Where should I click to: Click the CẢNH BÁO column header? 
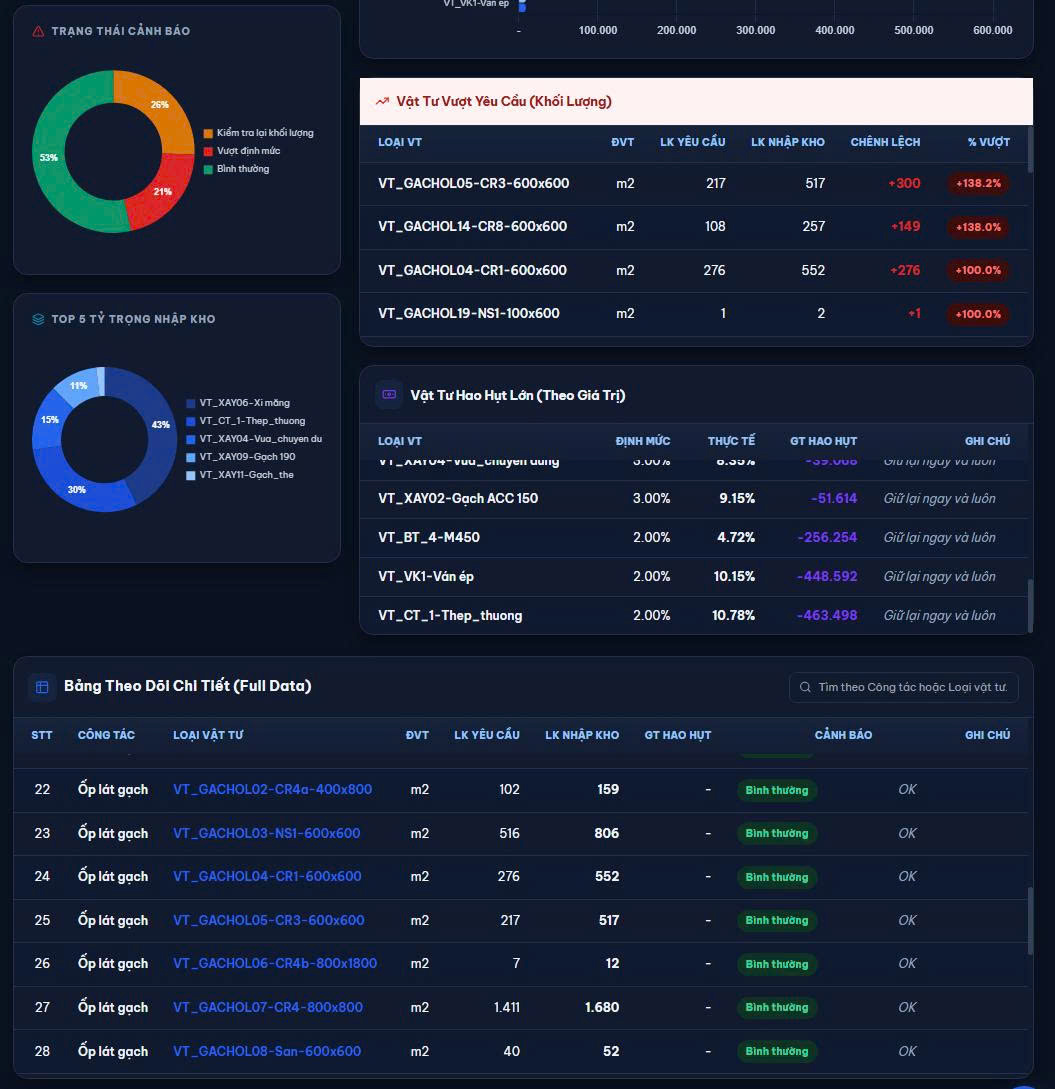click(843, 735)
